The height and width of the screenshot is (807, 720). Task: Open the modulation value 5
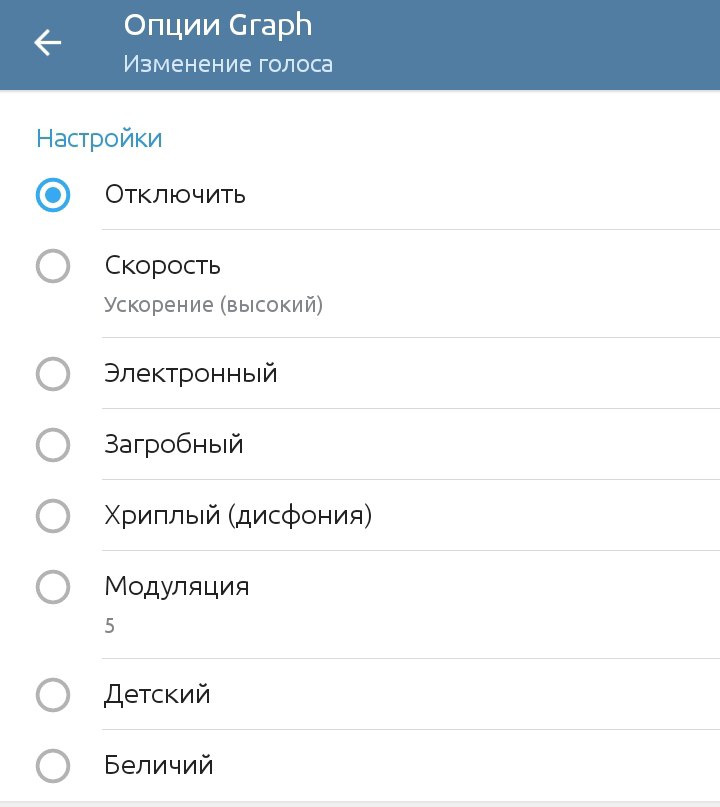pyautogui.click(x=110, y=627)
